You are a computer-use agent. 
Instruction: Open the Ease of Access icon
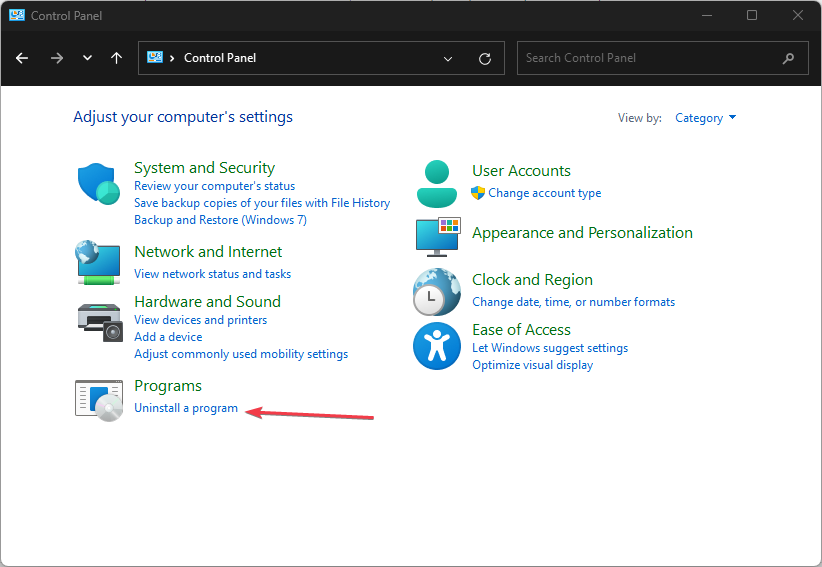(437, 346)
